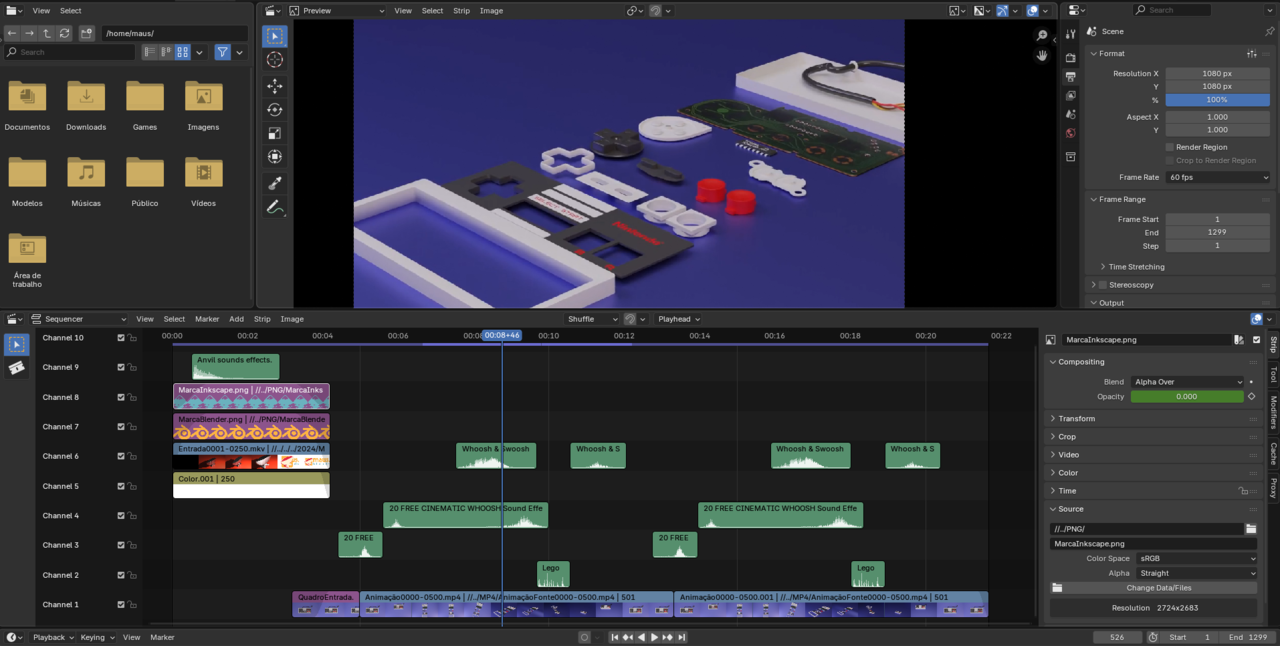Image resolution: width=1280 pixels, height=646 pixels.
Task: Toggle lock on Channel 3
Action: [132, 545]
